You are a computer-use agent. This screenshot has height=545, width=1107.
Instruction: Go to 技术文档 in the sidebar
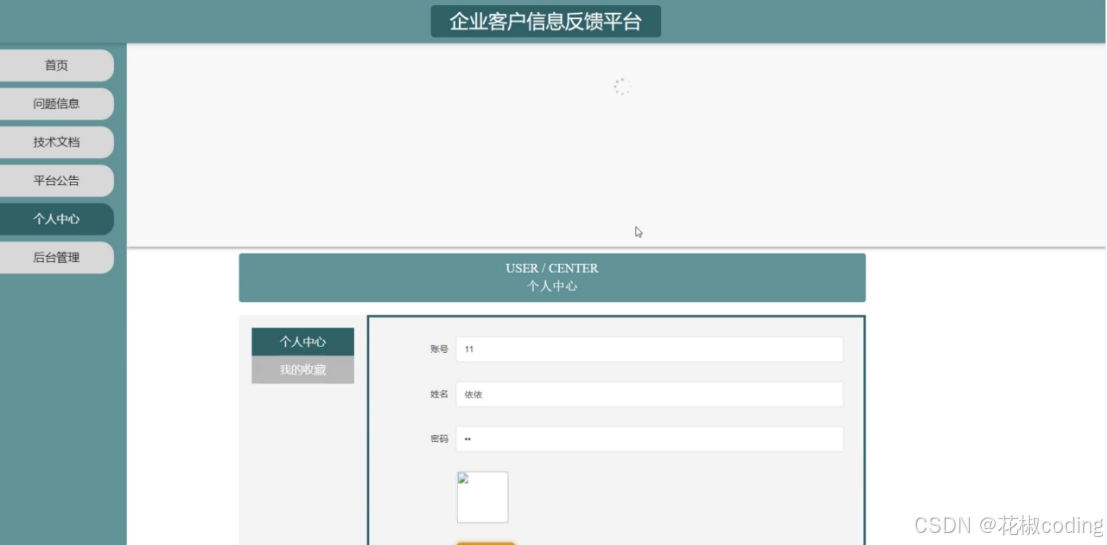56,143
